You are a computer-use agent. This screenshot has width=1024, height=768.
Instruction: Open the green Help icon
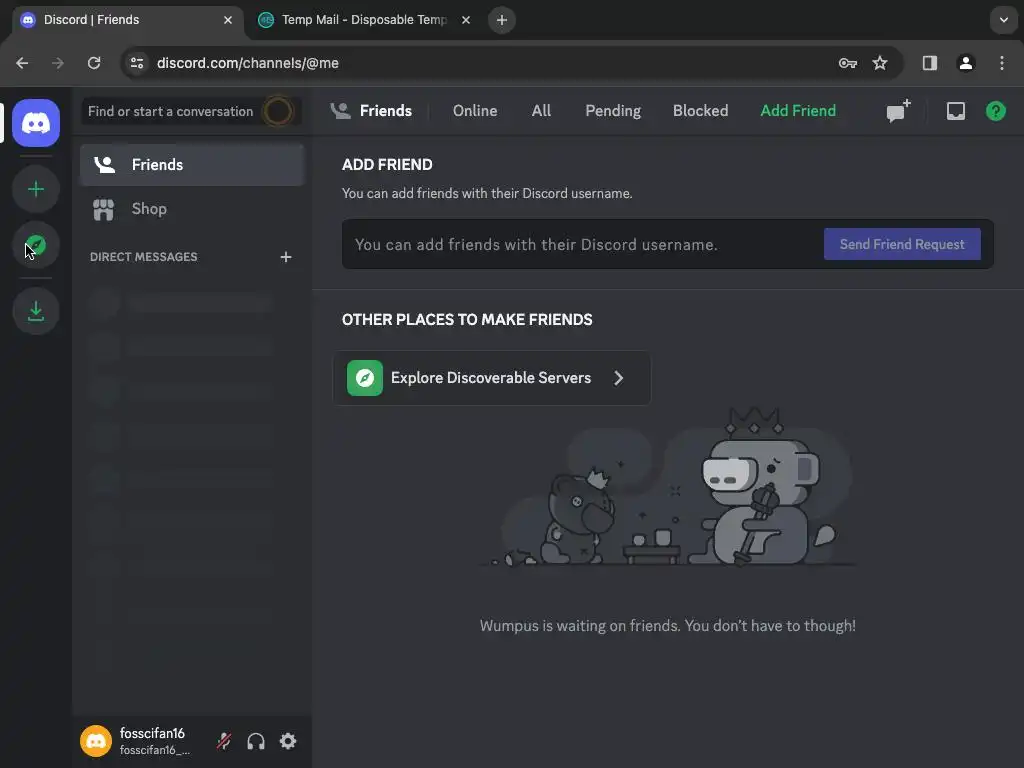tap(995, 111)
